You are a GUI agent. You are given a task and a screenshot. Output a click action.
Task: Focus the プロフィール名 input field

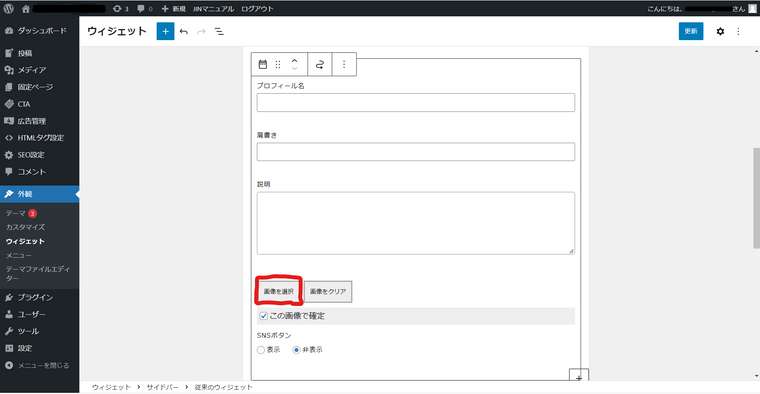click(x=416, y=103)
